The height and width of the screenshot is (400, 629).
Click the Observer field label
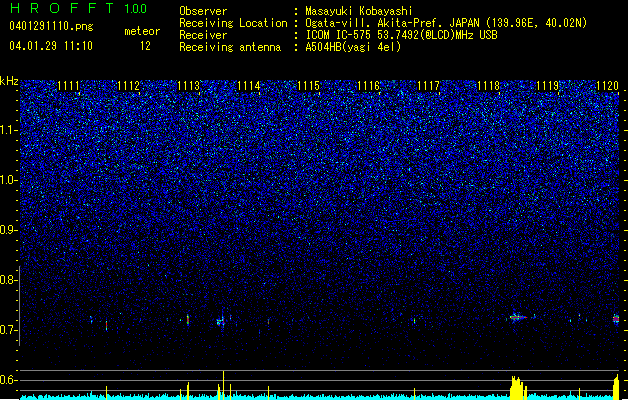click(203, 11)
